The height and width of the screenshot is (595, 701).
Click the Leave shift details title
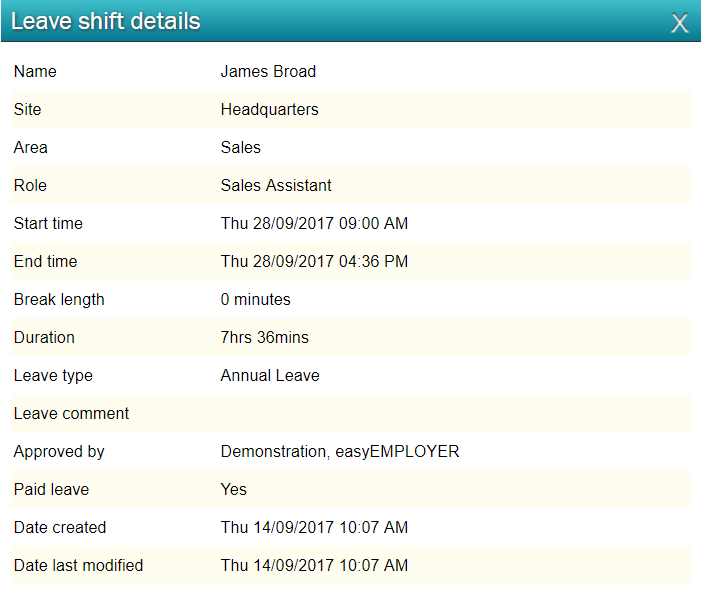tap(106, 21)
